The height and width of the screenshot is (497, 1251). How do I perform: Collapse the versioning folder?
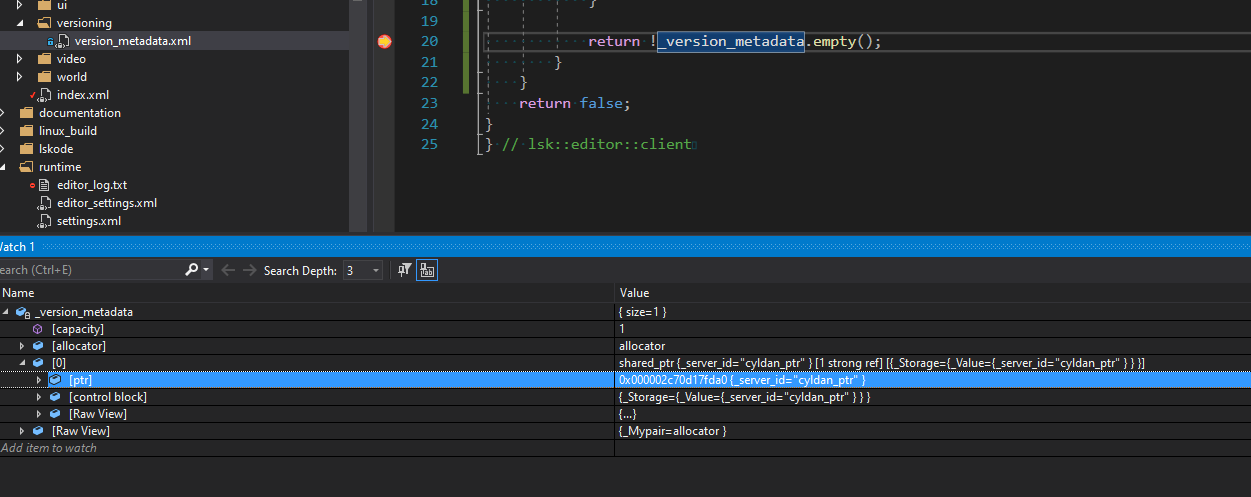[22, 23]
